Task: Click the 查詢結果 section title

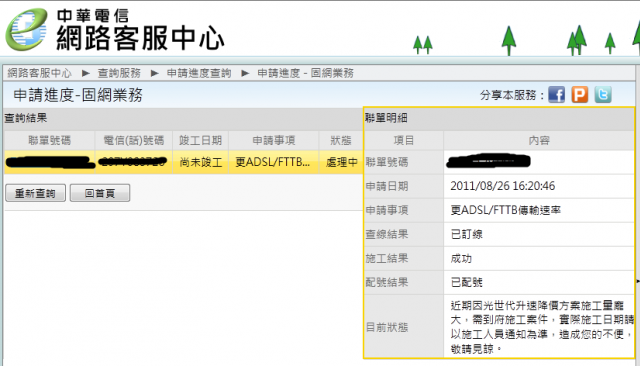Action: click(26, 118)
